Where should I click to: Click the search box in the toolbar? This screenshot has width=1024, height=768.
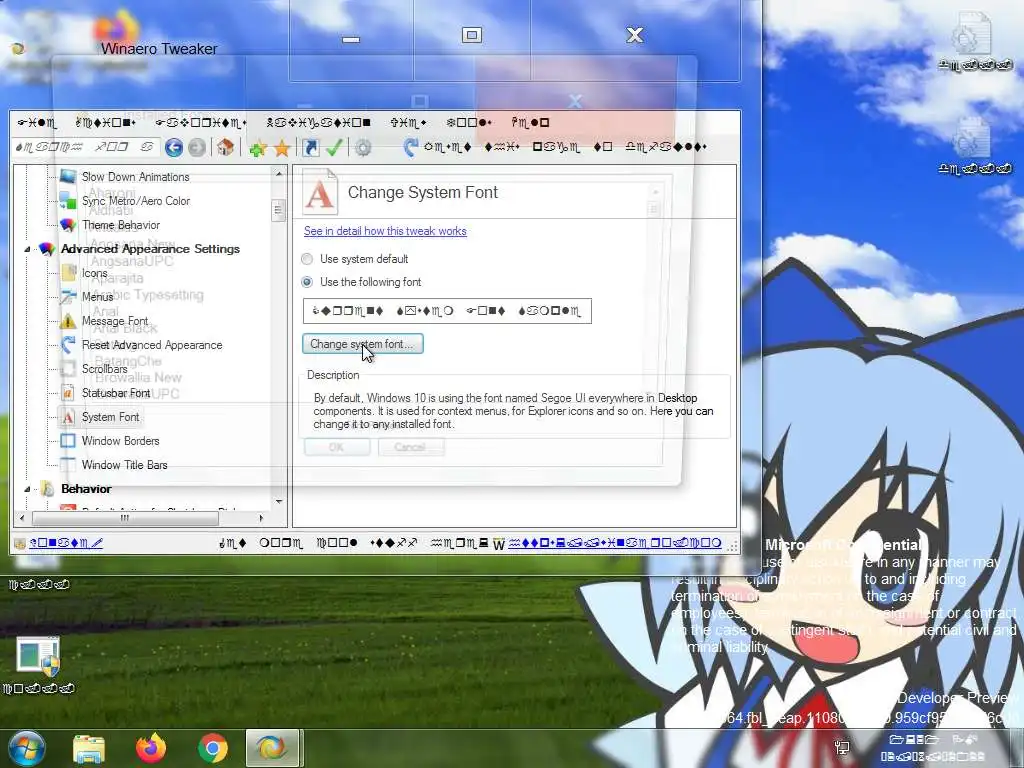[86, 148]
